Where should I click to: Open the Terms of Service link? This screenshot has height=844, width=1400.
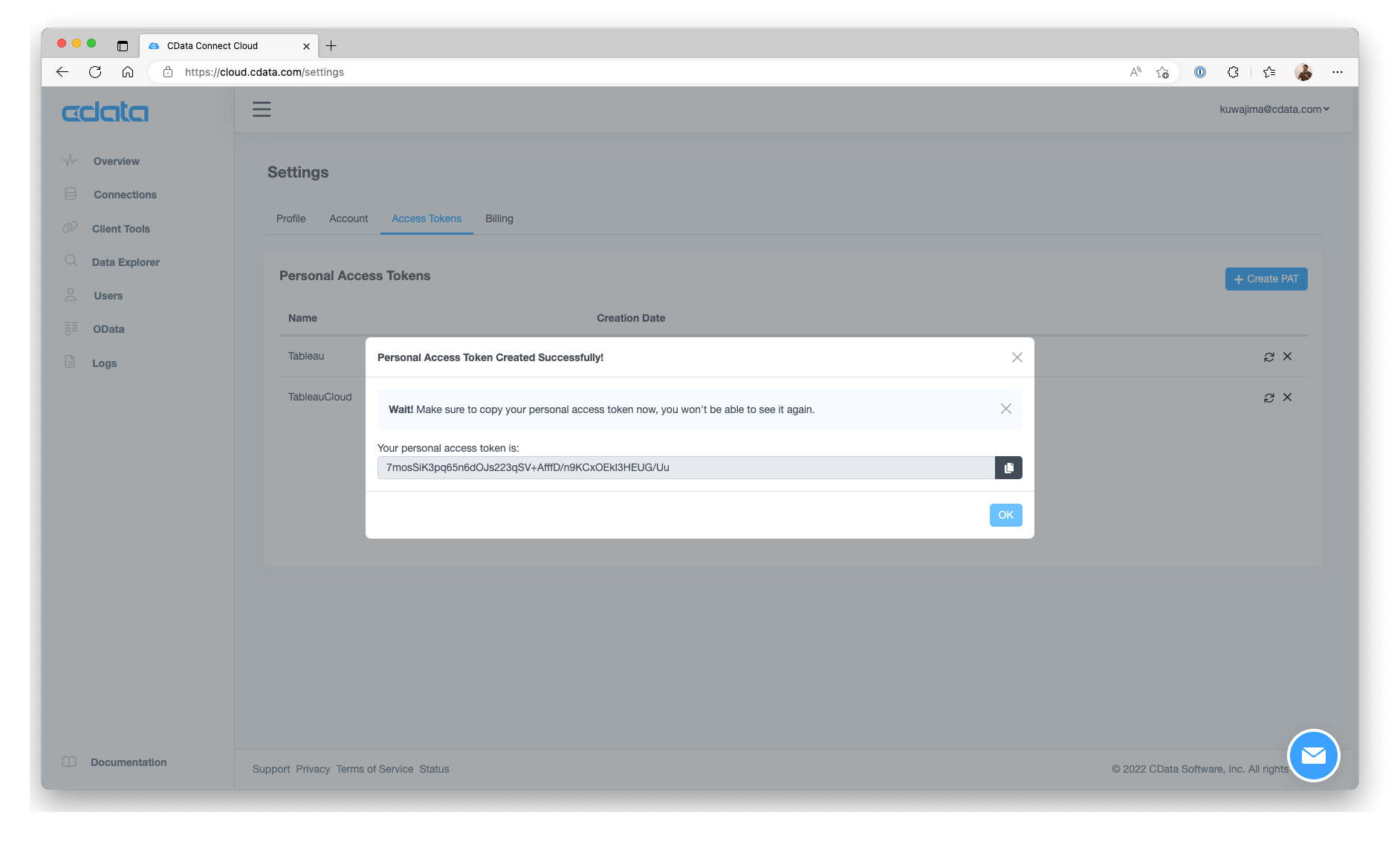[375, 769]
